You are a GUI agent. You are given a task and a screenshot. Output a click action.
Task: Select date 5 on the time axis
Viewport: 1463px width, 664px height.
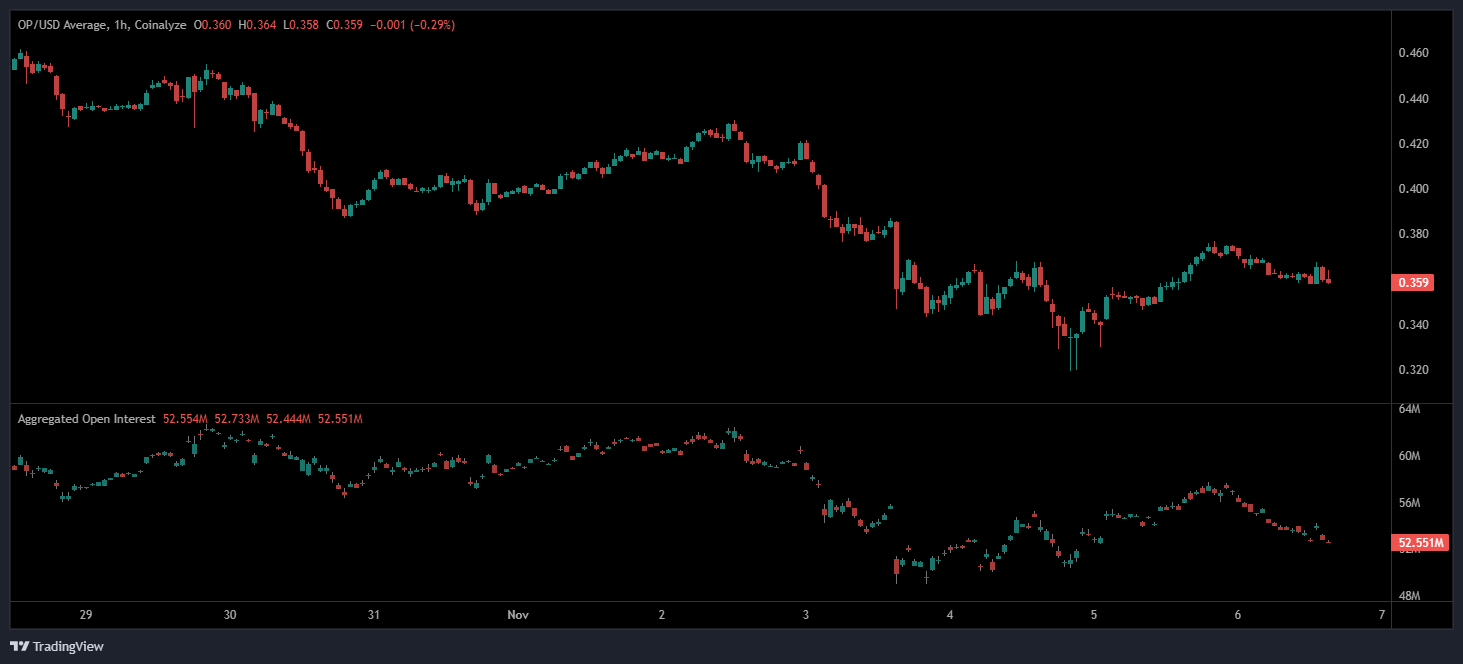point(1094,614)
